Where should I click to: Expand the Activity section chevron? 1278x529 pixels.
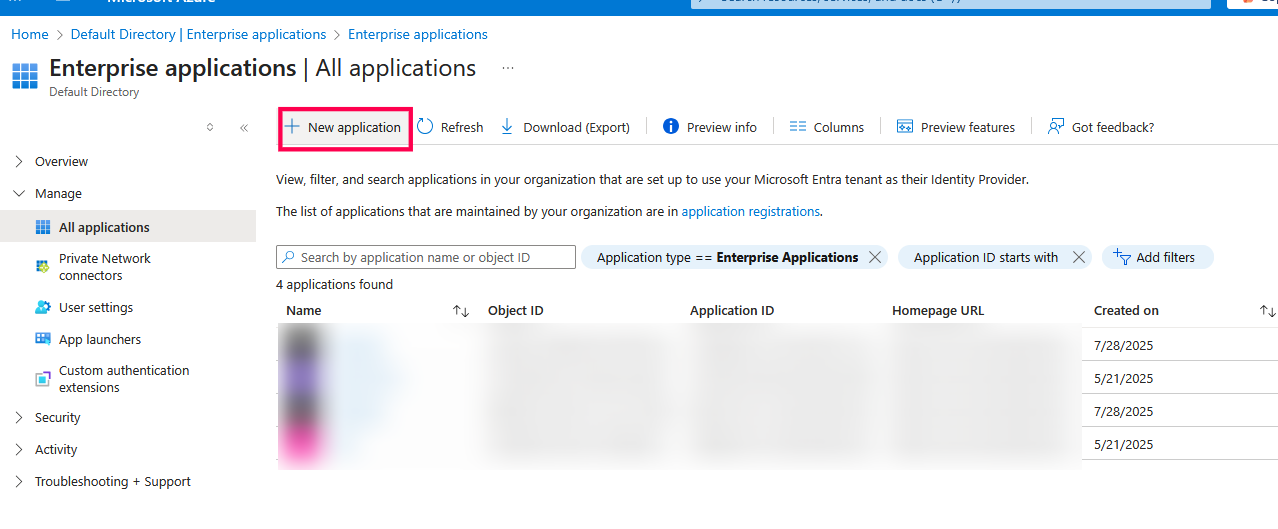19,449
